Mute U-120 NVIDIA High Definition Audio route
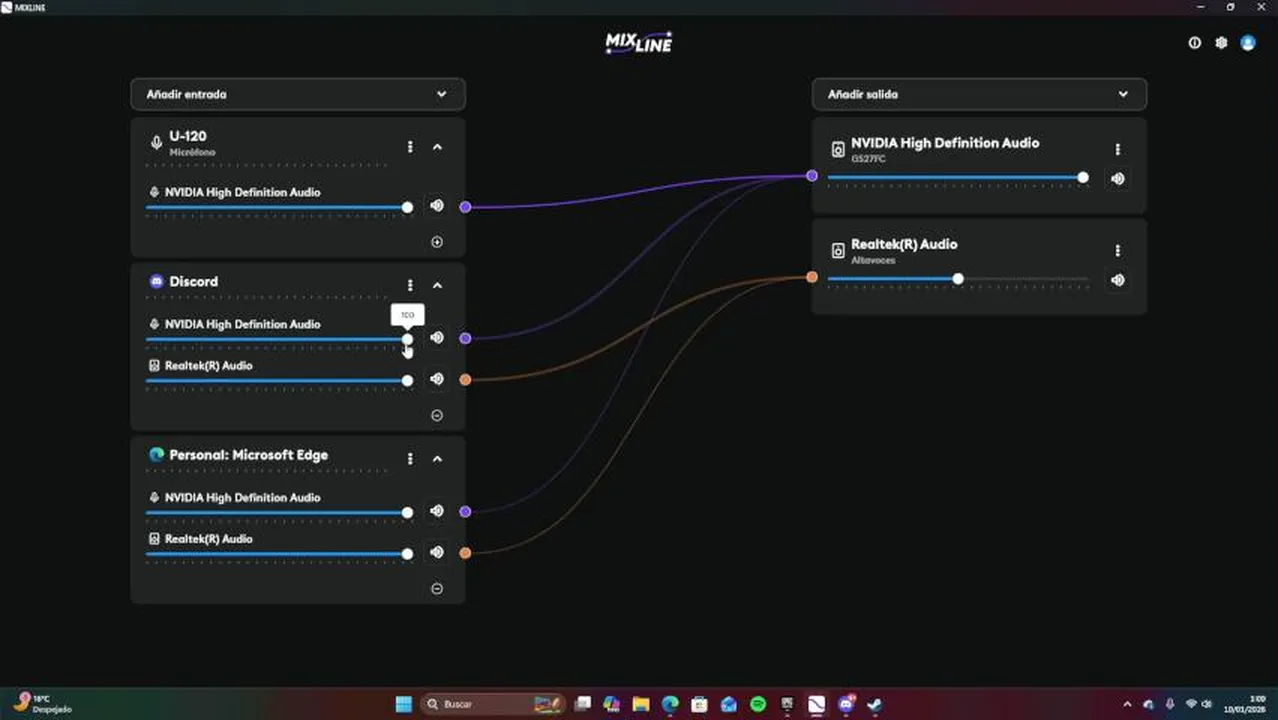The height and width of the screenshot is (720, 1278). click(437, 206)
